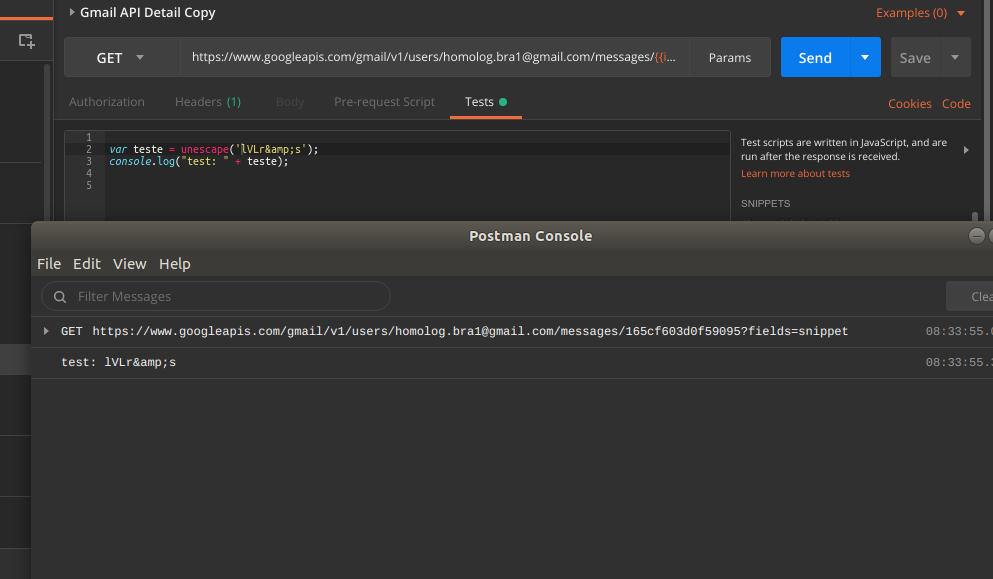Switch to the Headers (1) tab

[207, 101]
